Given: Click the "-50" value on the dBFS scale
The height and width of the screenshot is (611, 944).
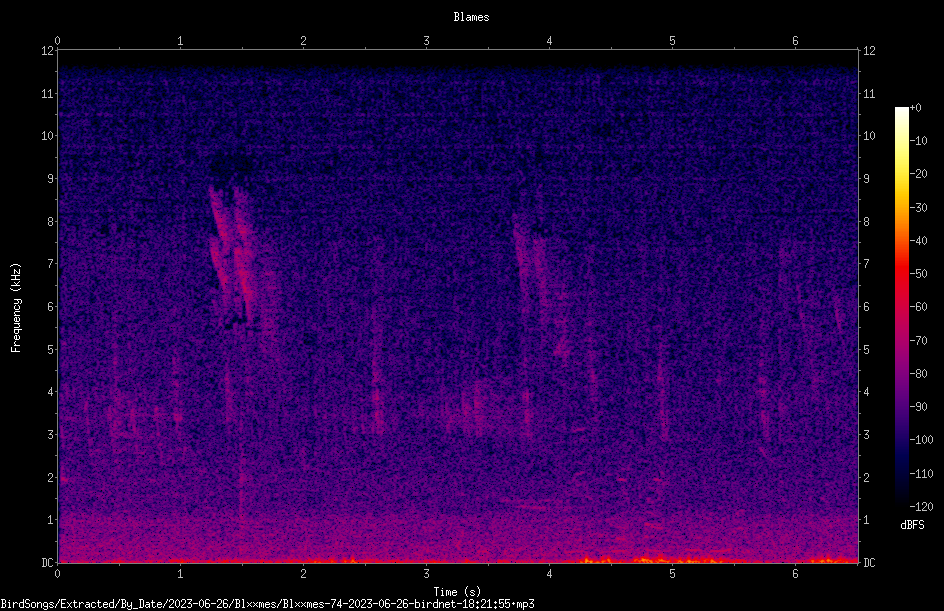Looking at the screenshot, I should [918, 274].
